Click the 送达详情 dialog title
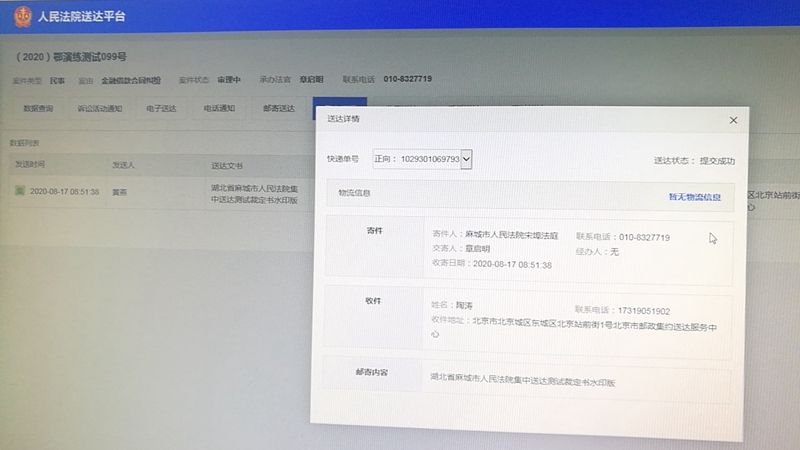The image size is (800, 450). (x=343, y=119)
